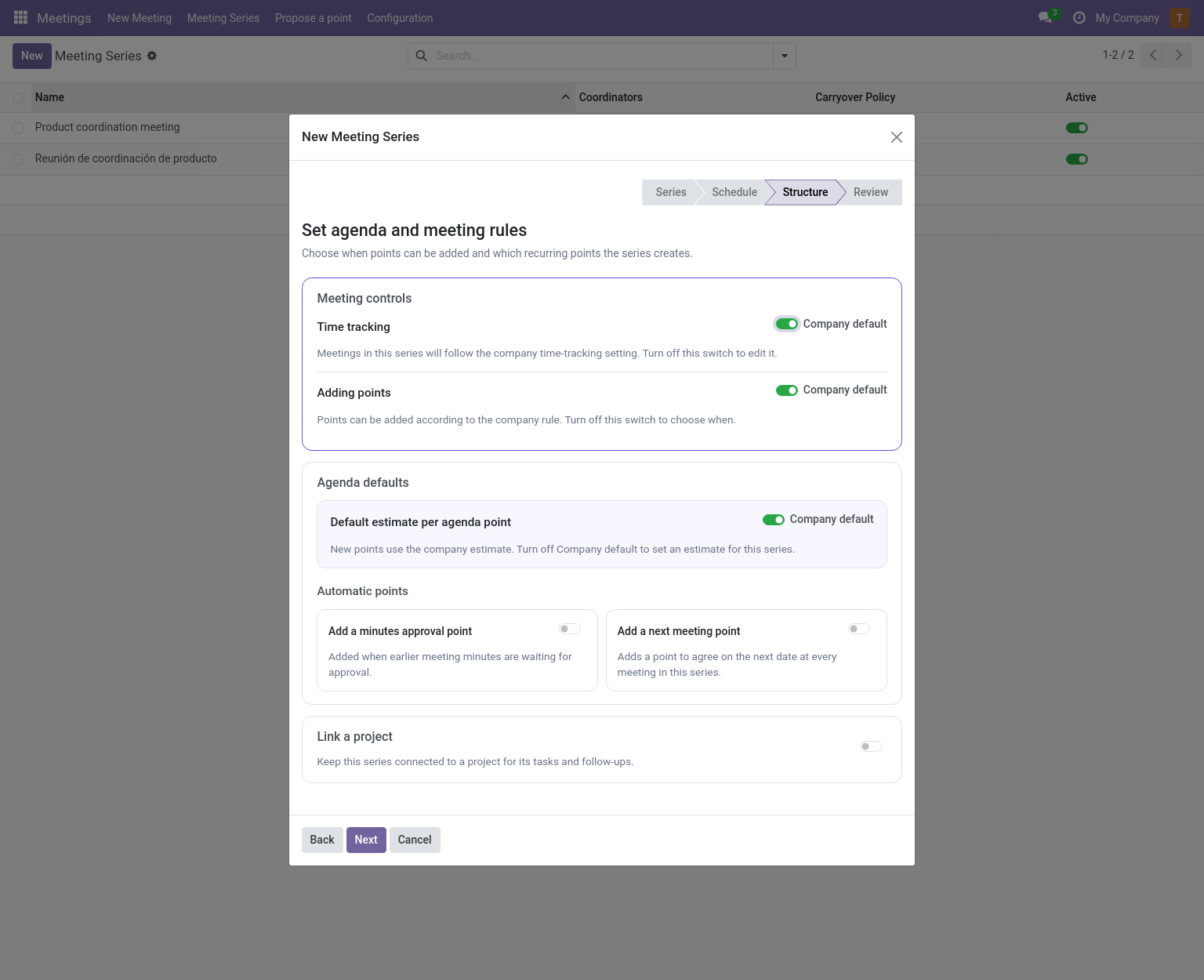Viewport: 1204px width, 980px height.
Task: Go to the Review wizard step
Action: [x=871, y=192]
